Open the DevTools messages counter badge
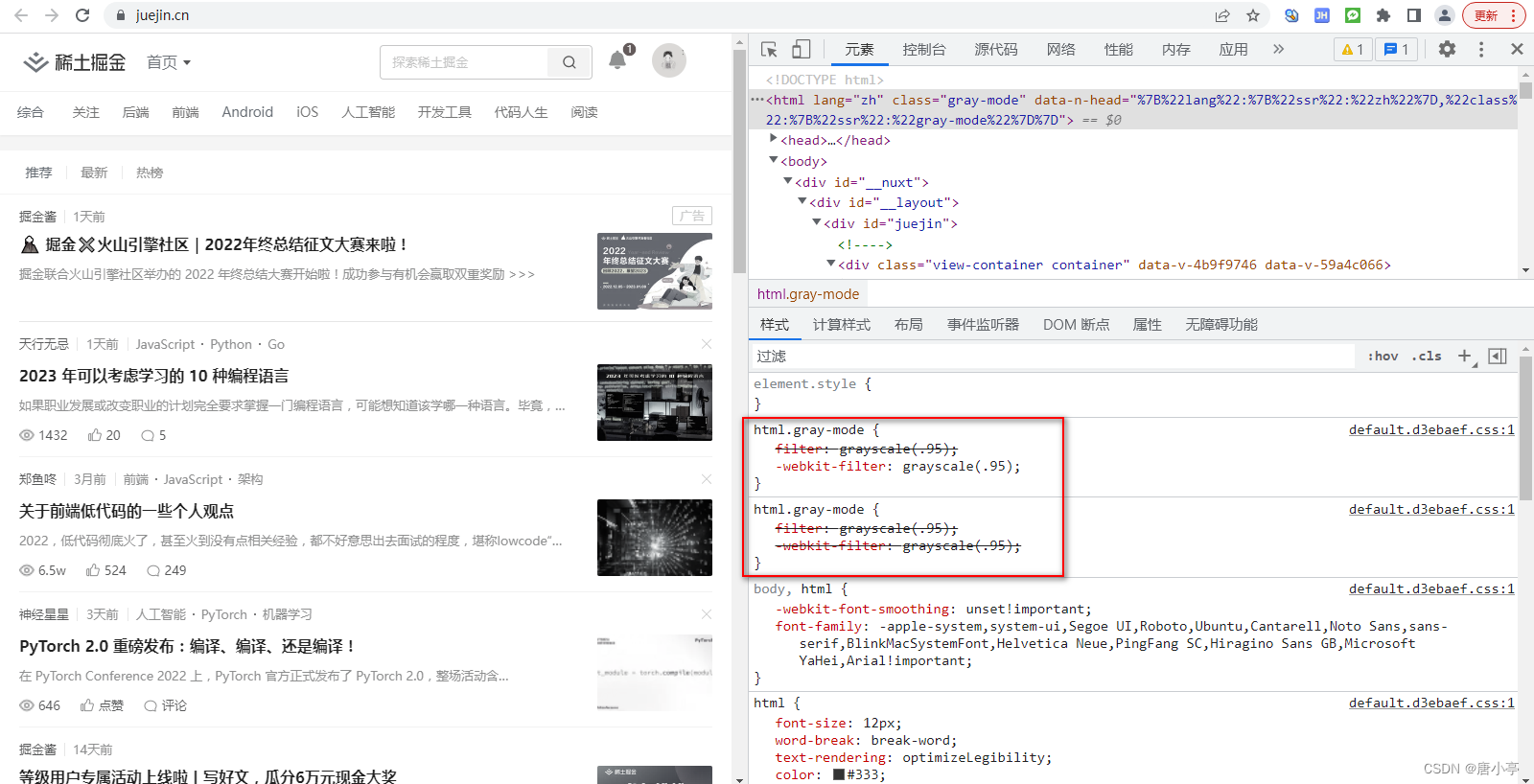 click(x=1397, y=49)
